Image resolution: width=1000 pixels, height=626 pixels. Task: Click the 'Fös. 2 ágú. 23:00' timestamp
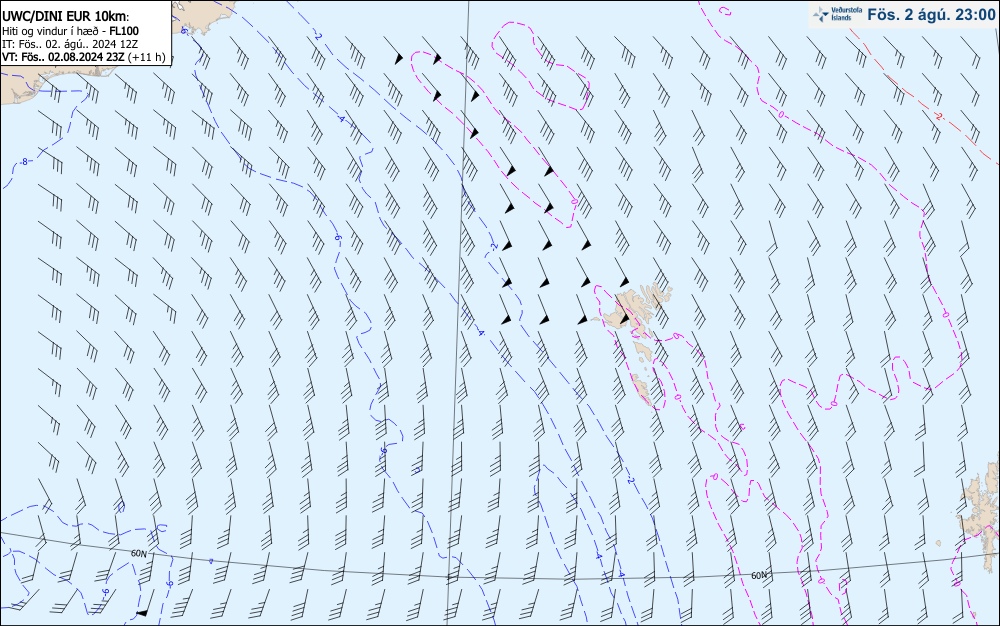click(x=931, y=14)
